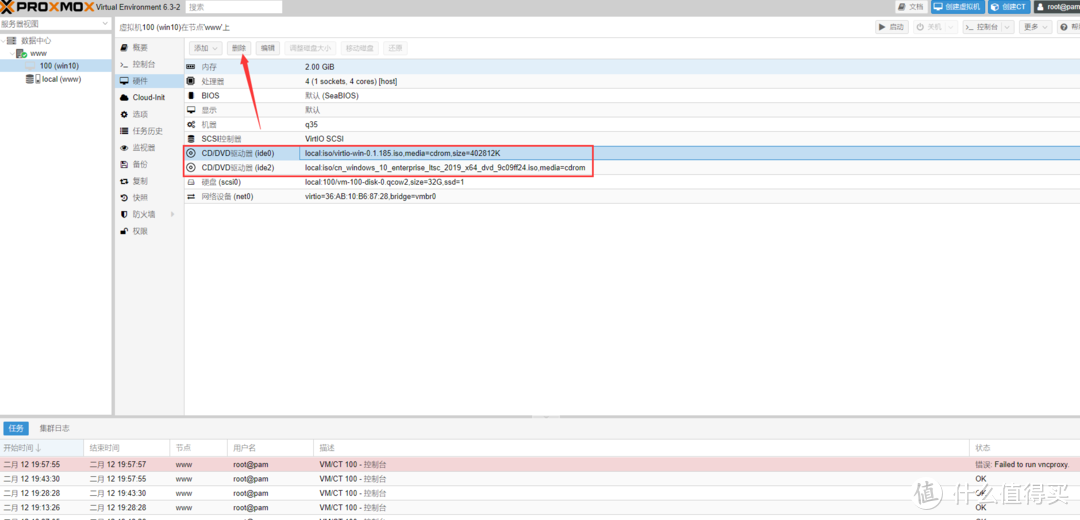Image resolution: width=1080 pixels, height=520 pixels.
Task: Select the 任务 tab in log panel
Action: (x=15, y=428)
